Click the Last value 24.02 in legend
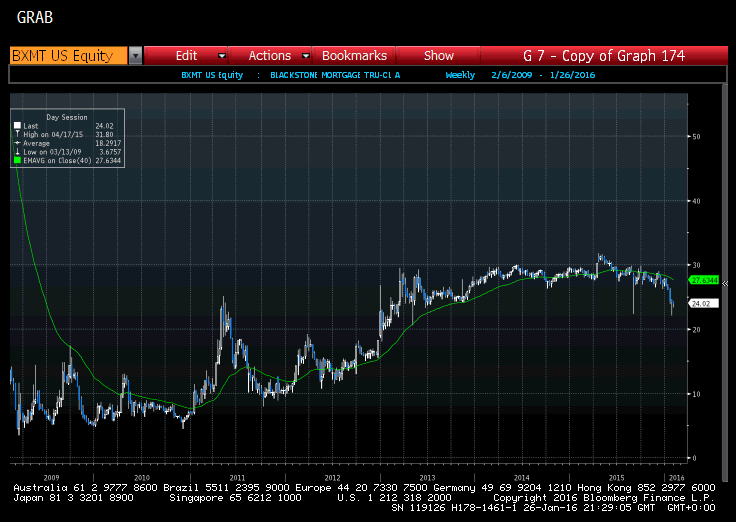Screen dimensions: 736x522 (104, 126)
